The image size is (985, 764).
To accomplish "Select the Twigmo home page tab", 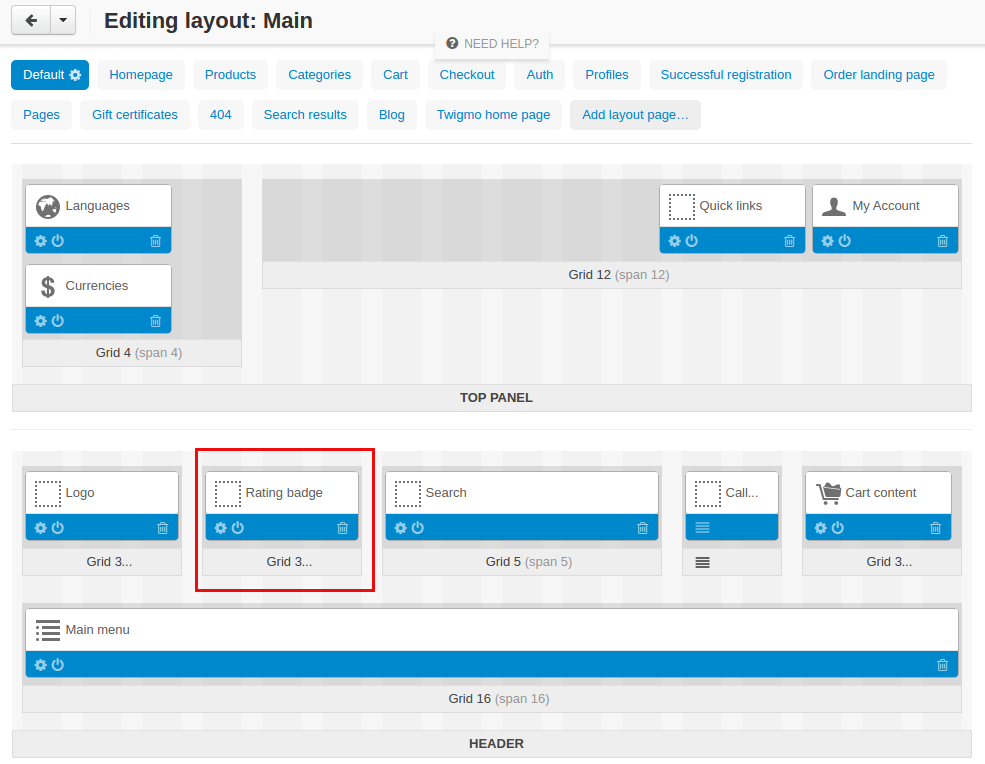I will (x=493, y=115).
